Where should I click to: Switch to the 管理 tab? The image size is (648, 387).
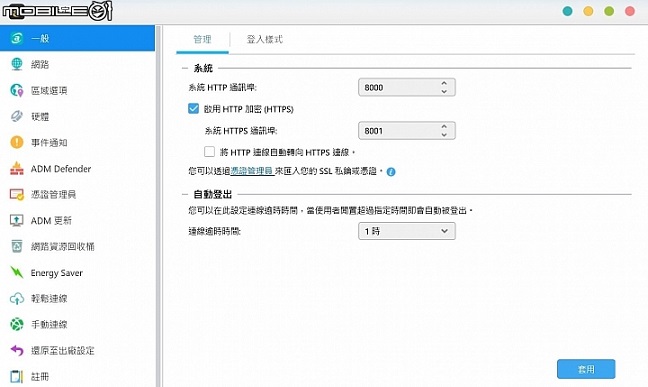tap(202, 39)
